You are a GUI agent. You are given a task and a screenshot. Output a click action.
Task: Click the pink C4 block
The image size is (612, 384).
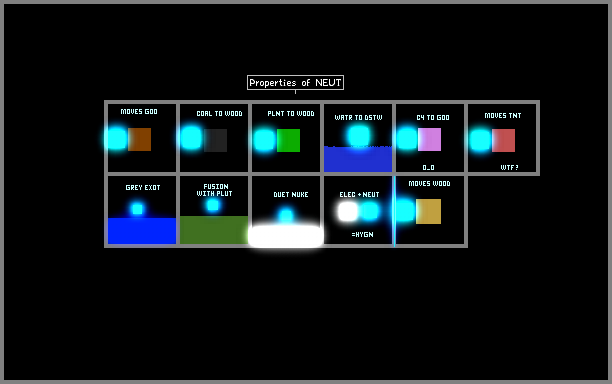429,139
